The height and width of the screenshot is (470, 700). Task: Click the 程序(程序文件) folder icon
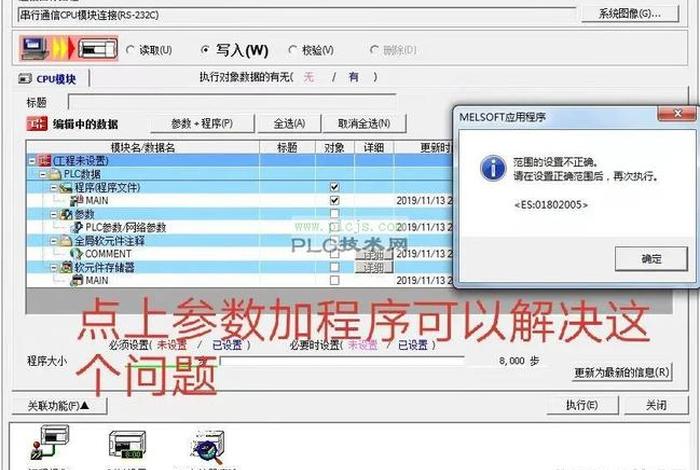point(66,187)
